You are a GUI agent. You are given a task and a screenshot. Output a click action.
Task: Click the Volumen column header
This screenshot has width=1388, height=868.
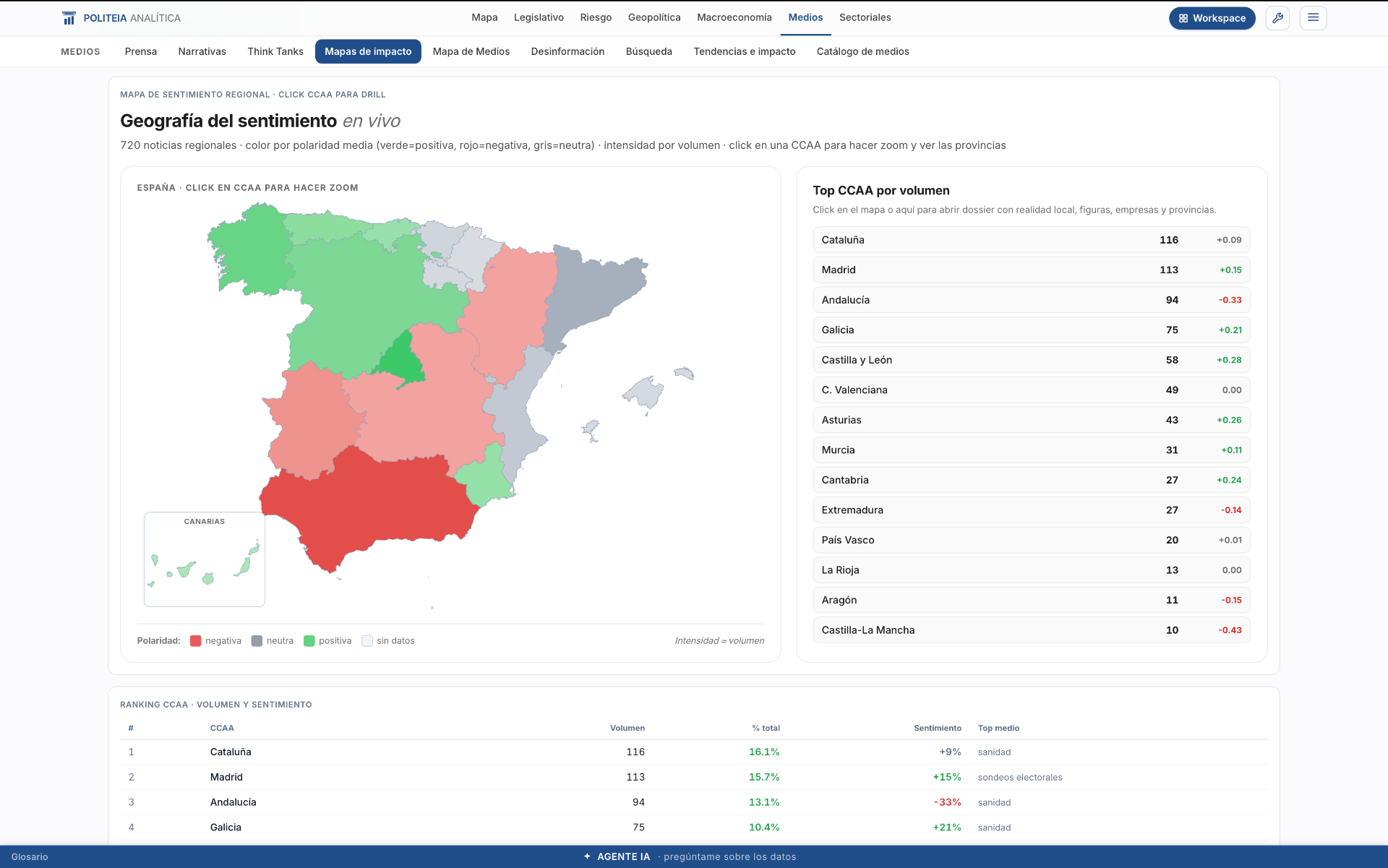pos(627,728)
